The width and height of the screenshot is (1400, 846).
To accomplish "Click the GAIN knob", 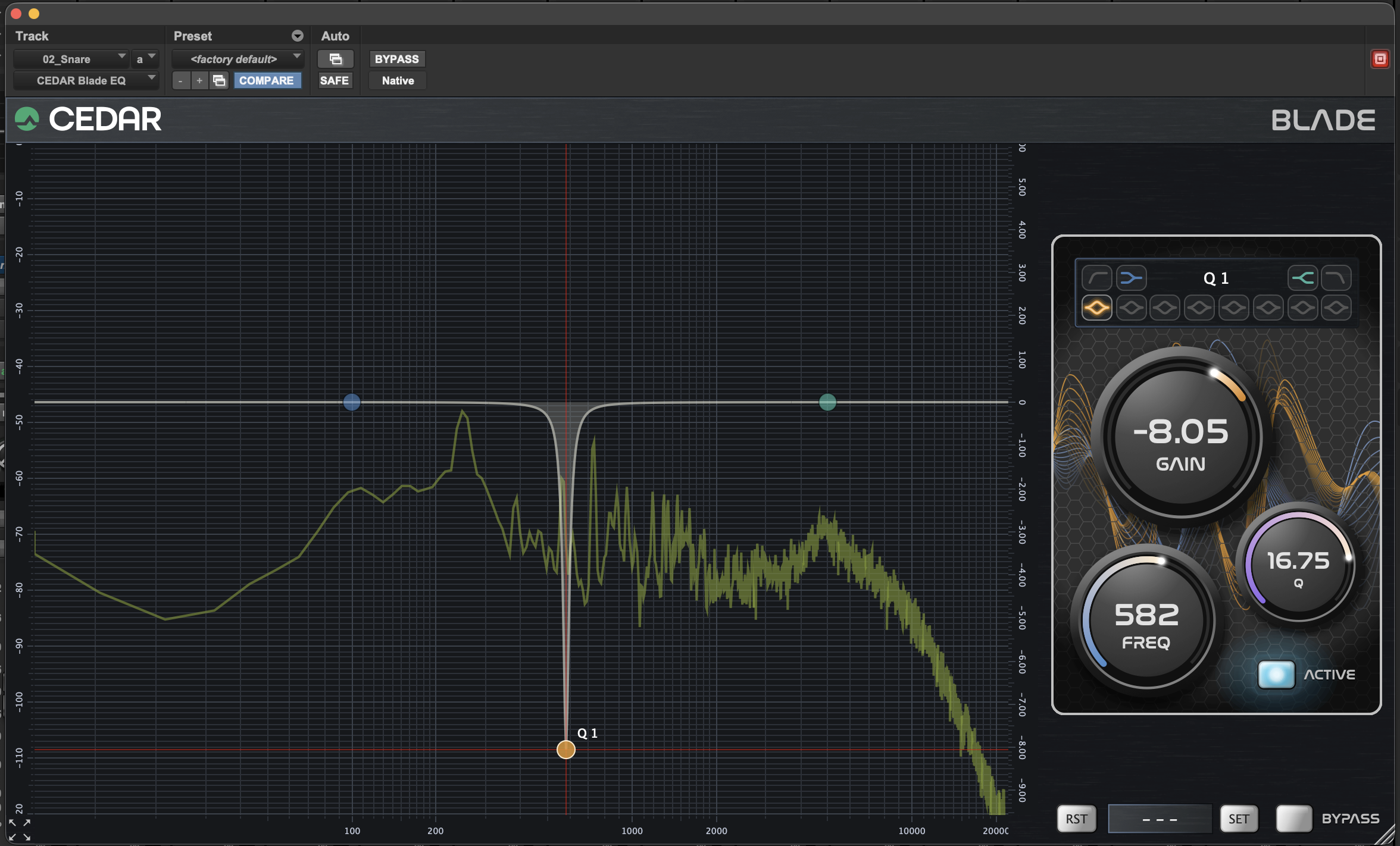I will click(1181, 437).
